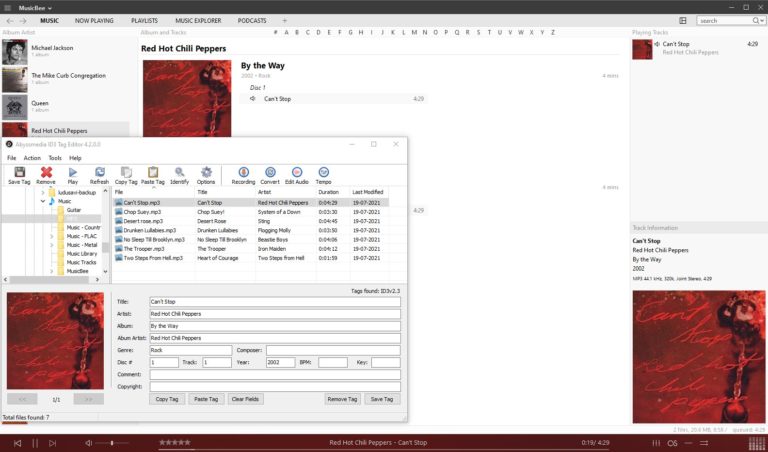Open Options gear in tag editor
768x452 pixels.
point(206,175)
